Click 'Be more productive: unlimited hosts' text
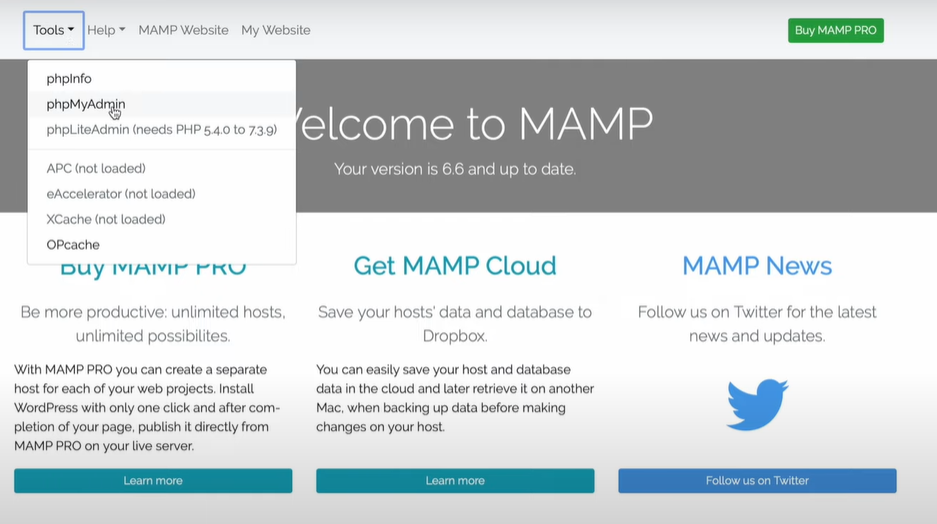 point(153,324)
